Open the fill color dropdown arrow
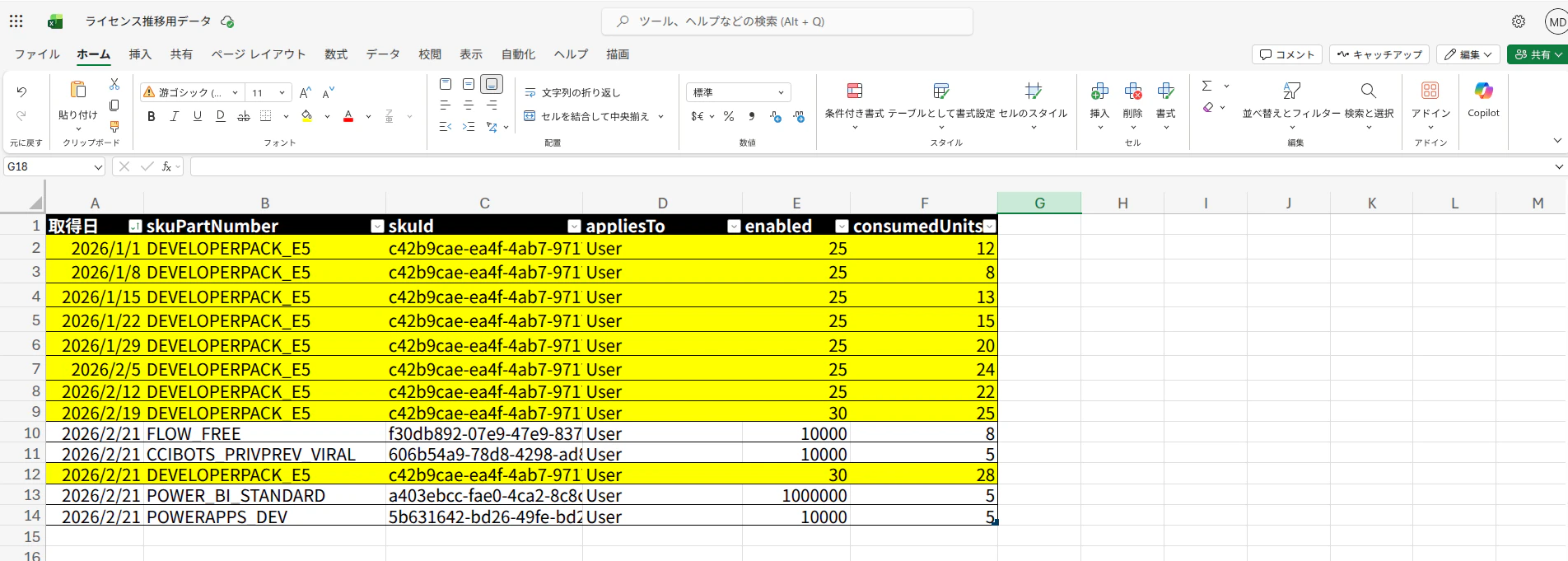The width and height of the screenshot is (1568, 561). click(x=327, y=117)
